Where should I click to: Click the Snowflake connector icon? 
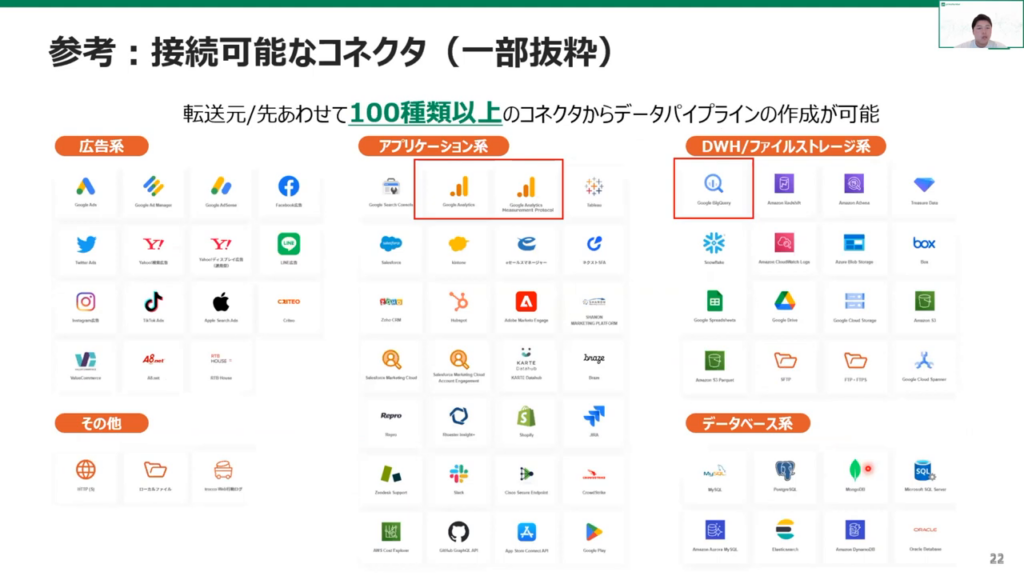tap(714, 244)
